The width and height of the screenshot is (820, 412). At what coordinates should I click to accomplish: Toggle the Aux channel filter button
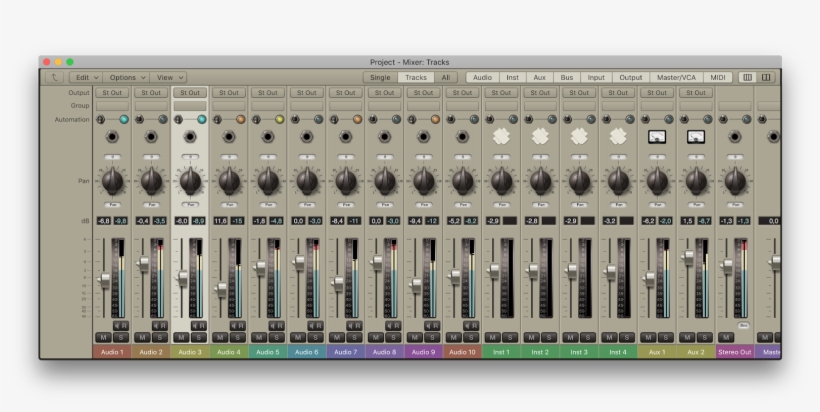540,77
